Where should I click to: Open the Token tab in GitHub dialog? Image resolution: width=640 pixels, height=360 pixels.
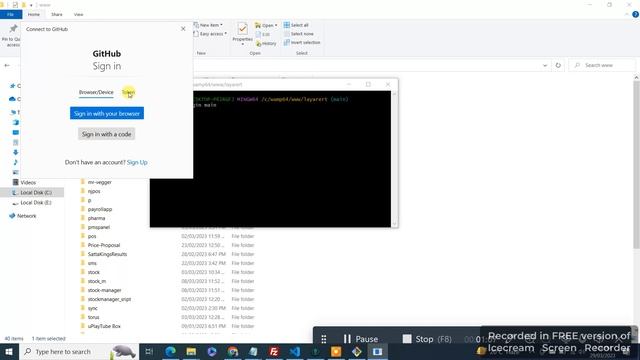tap(128, 92)
